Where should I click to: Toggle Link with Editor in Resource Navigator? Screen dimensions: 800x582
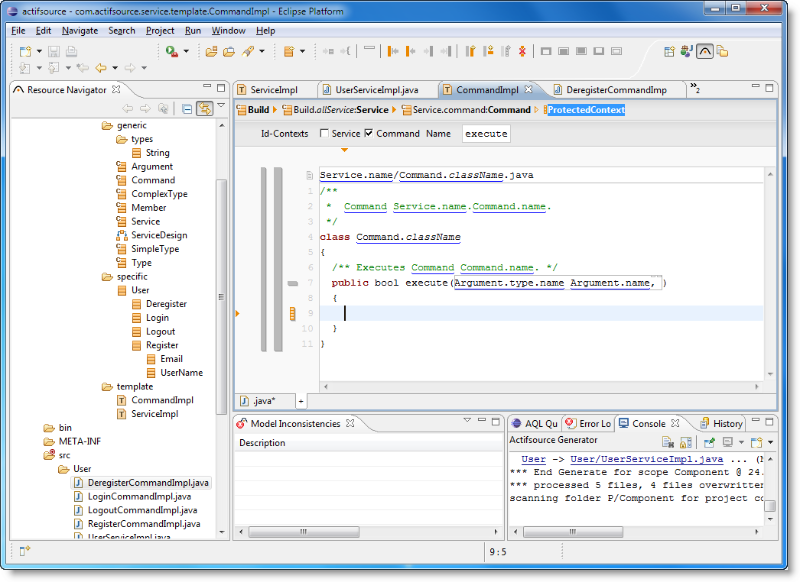pyautogui.click(x=204, y=109)
